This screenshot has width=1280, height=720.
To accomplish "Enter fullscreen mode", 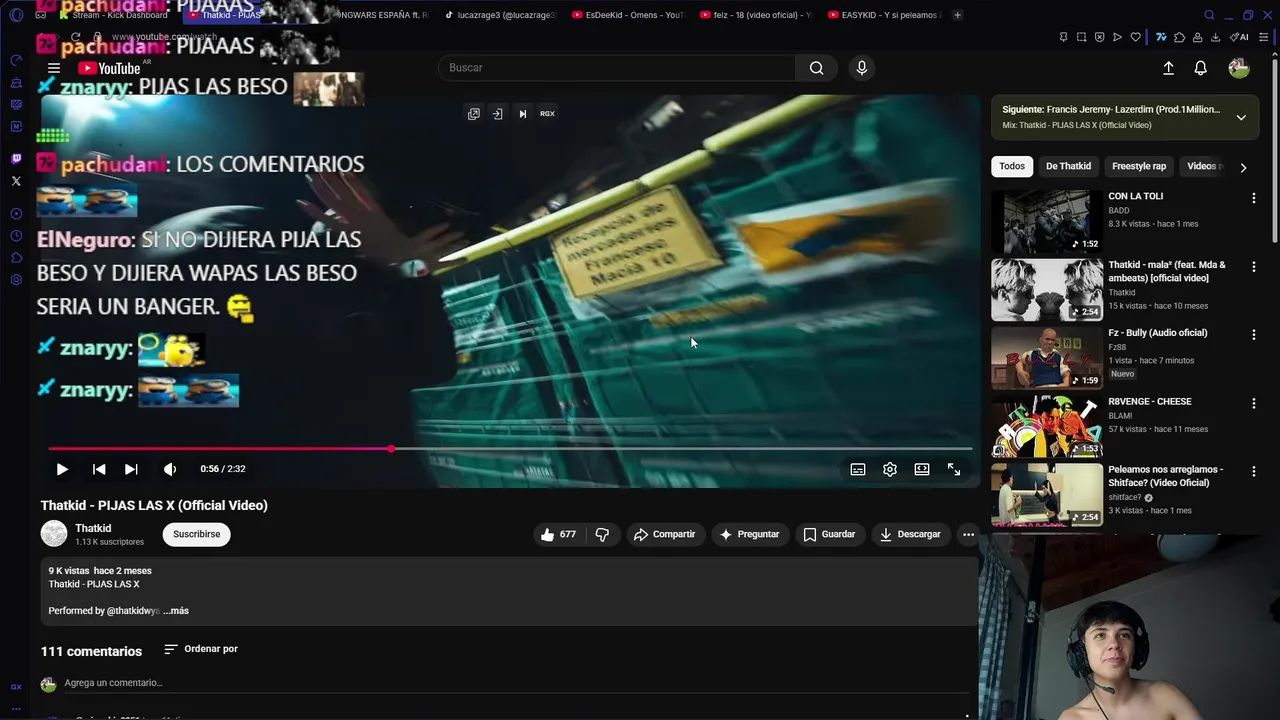I will [x=954, y=469].
